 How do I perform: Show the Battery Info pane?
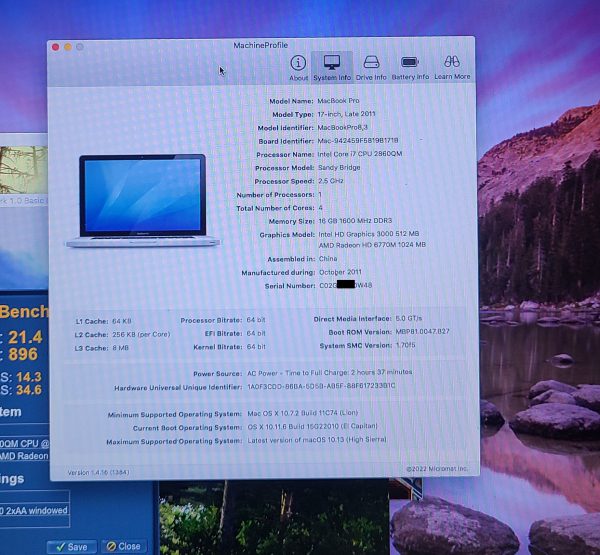[409, 66]
